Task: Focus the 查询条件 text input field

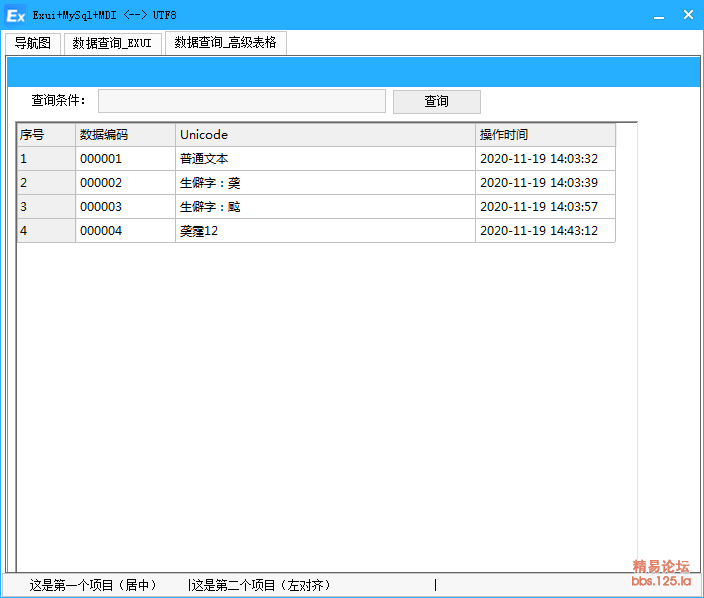Action: coord(241,101)
